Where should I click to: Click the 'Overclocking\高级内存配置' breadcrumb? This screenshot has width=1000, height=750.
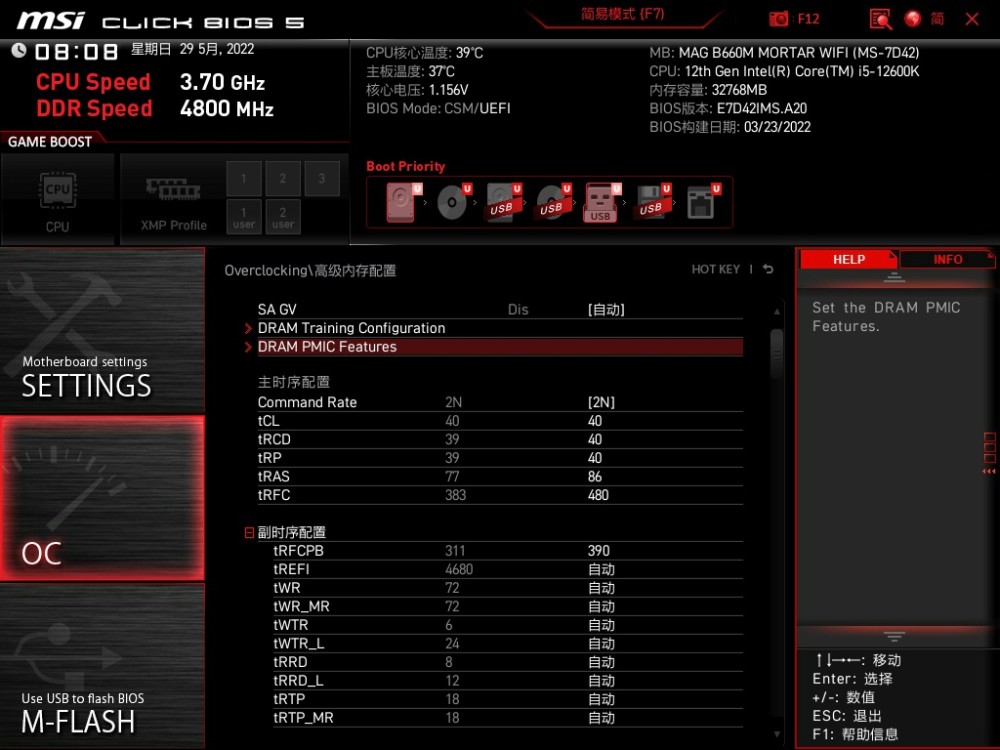point(310,270)
